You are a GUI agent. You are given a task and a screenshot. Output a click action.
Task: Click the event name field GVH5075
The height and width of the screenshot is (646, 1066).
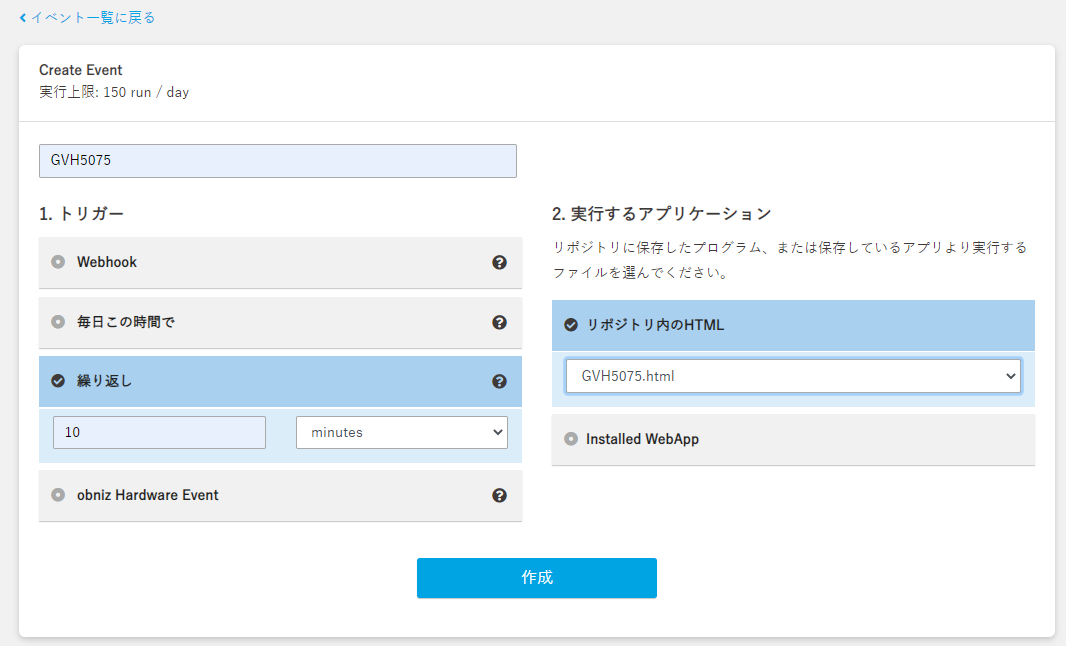pyautogui.click(x=277, y=160)
